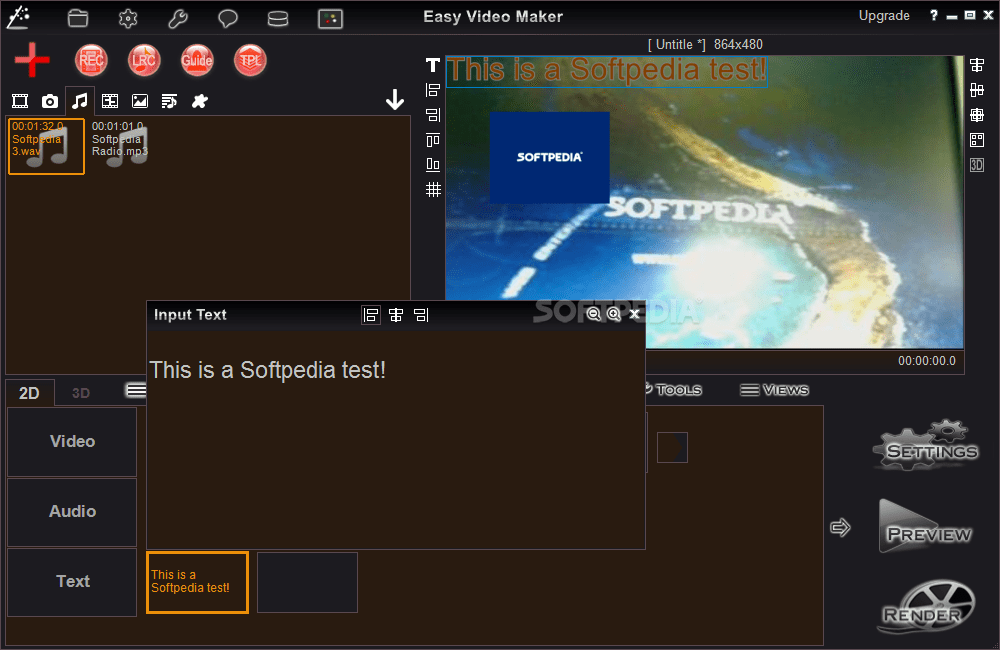
Task: Open the Guide tool
Action: pyautogui.click(x=197, y=60)
